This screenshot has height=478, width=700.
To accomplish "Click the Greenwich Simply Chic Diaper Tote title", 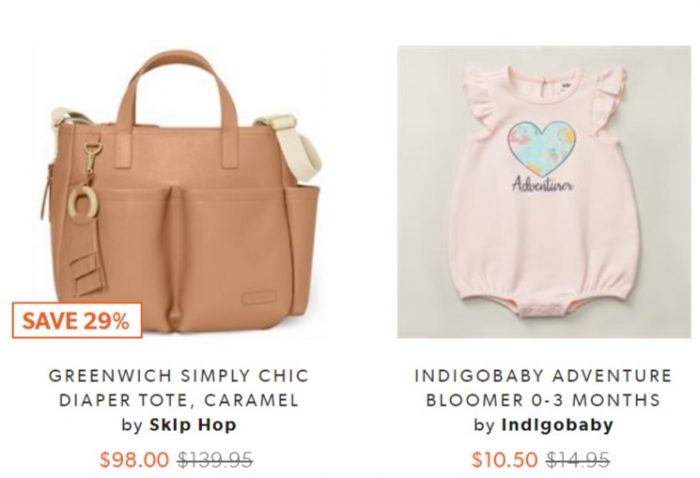I will [x=179, y=387].
